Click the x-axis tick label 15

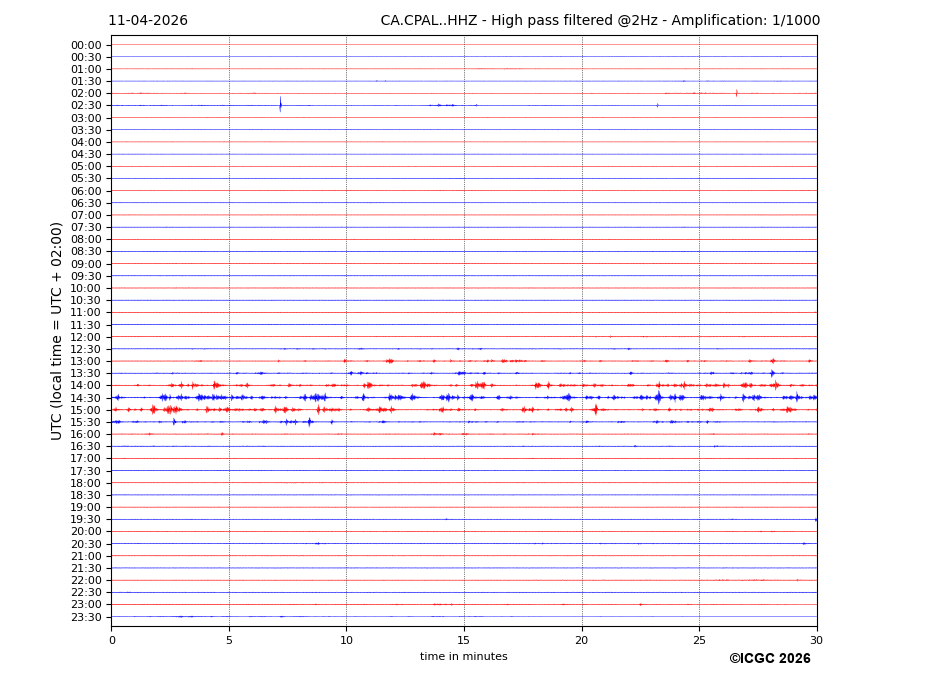(x=464, y=640)
